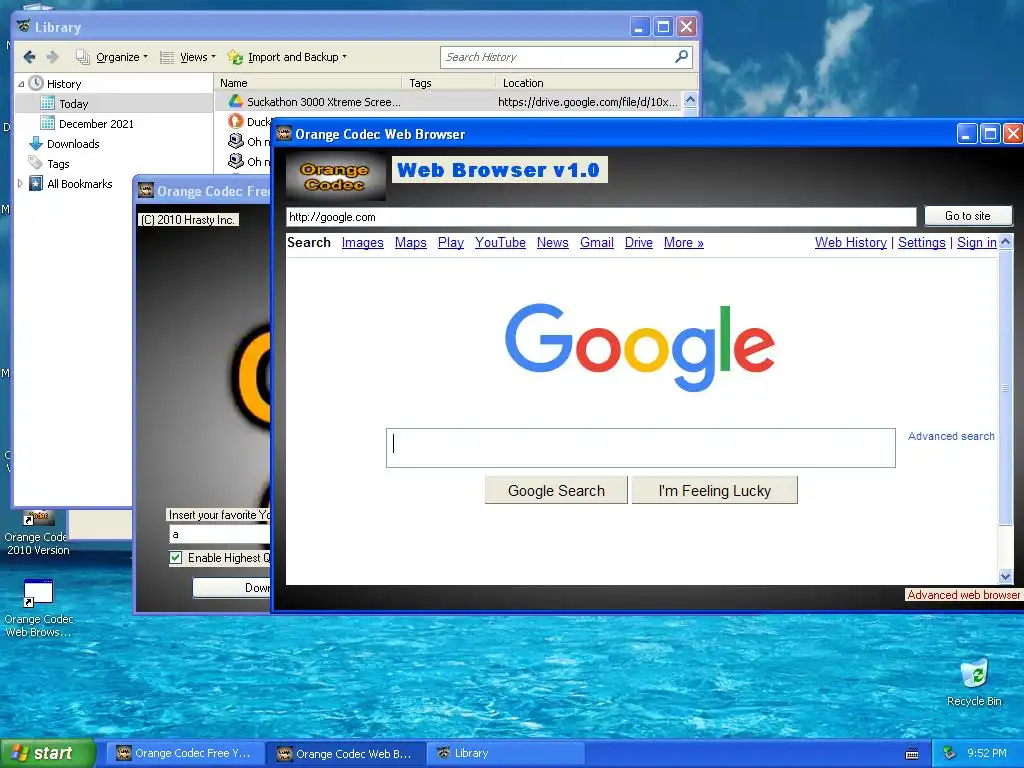Collapse the History tree node

coord(21,84)
